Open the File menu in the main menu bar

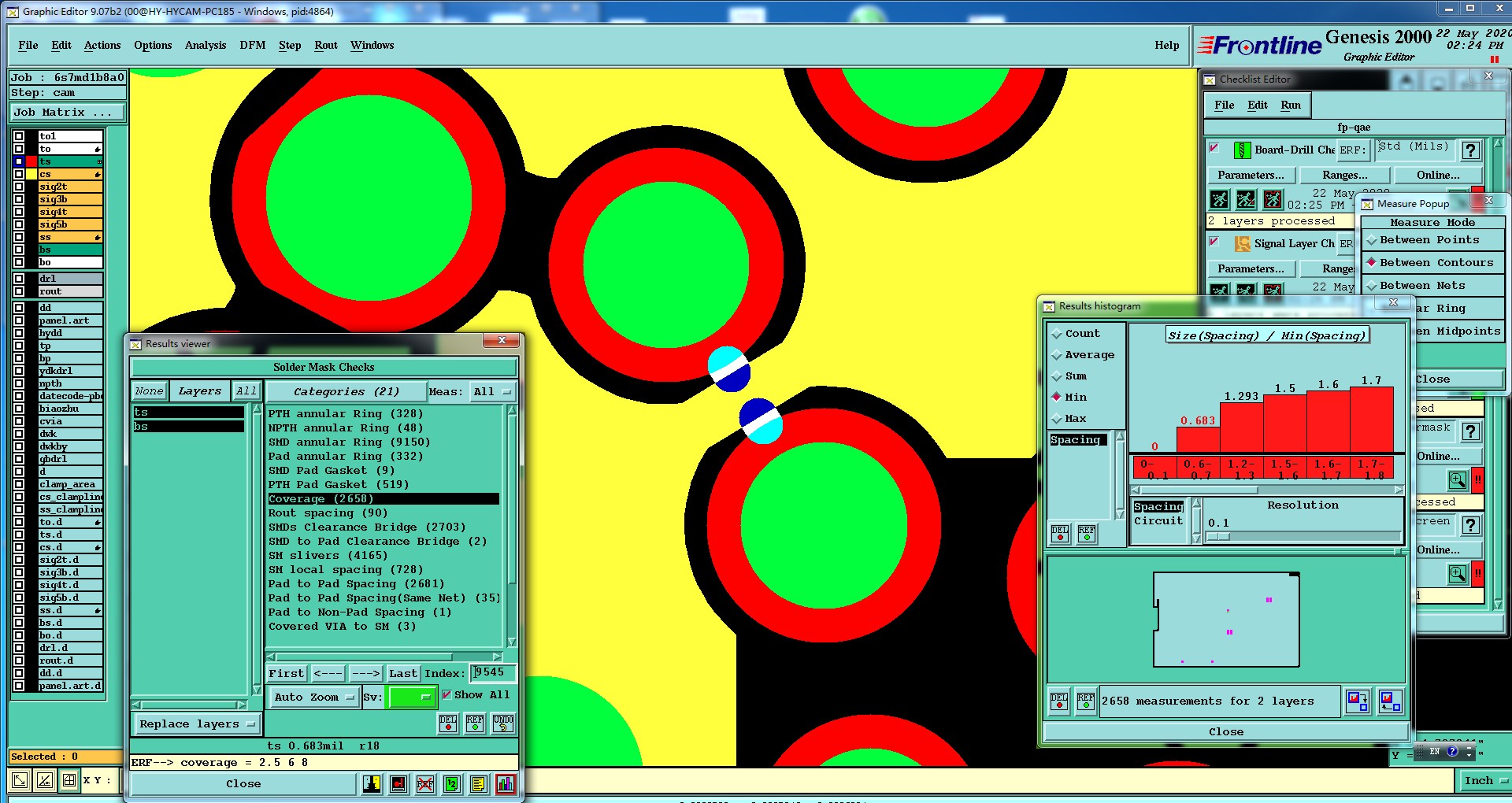click(28, 46)
